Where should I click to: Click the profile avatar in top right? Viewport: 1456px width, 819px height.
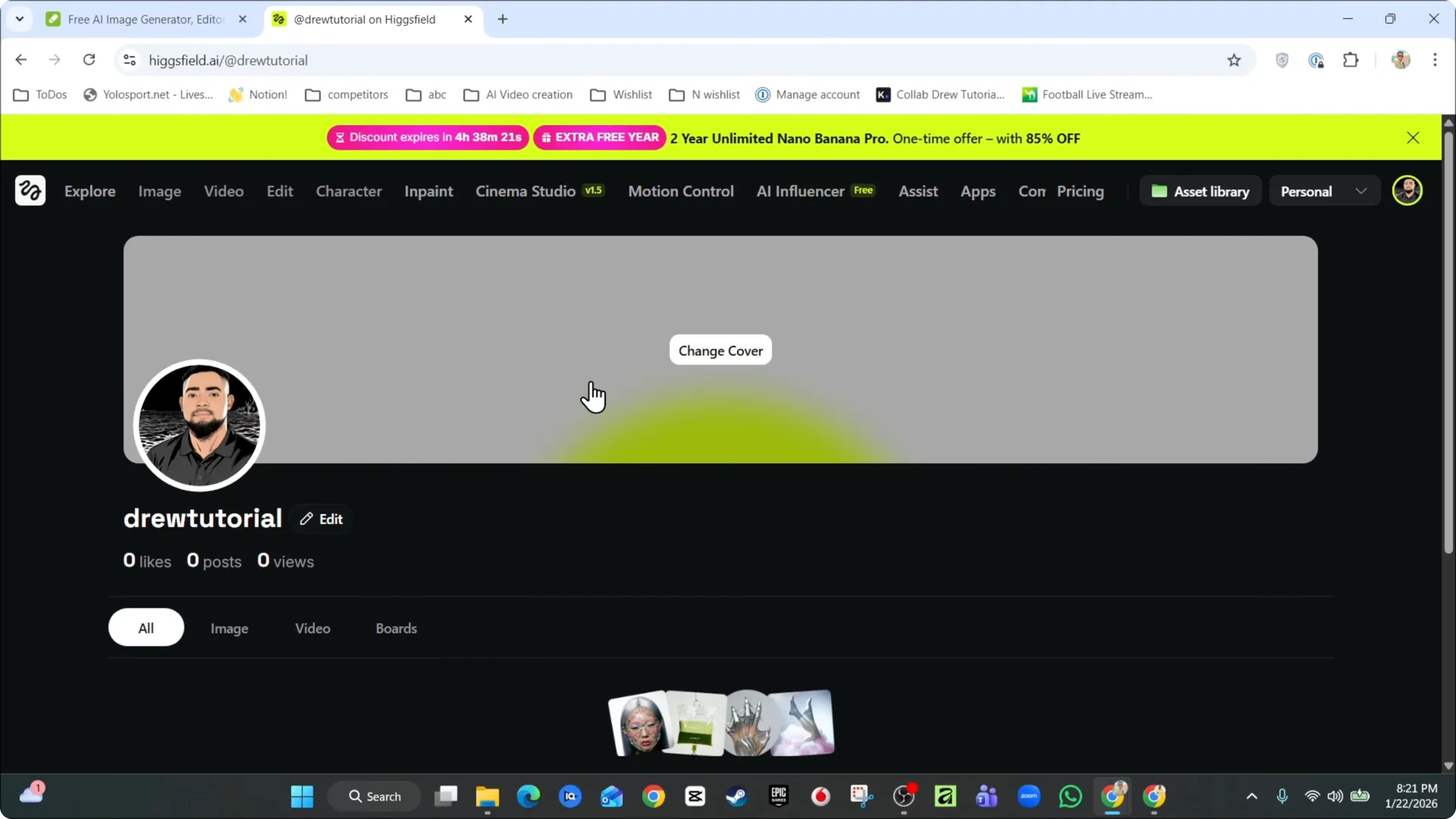tap(1407, 190)
